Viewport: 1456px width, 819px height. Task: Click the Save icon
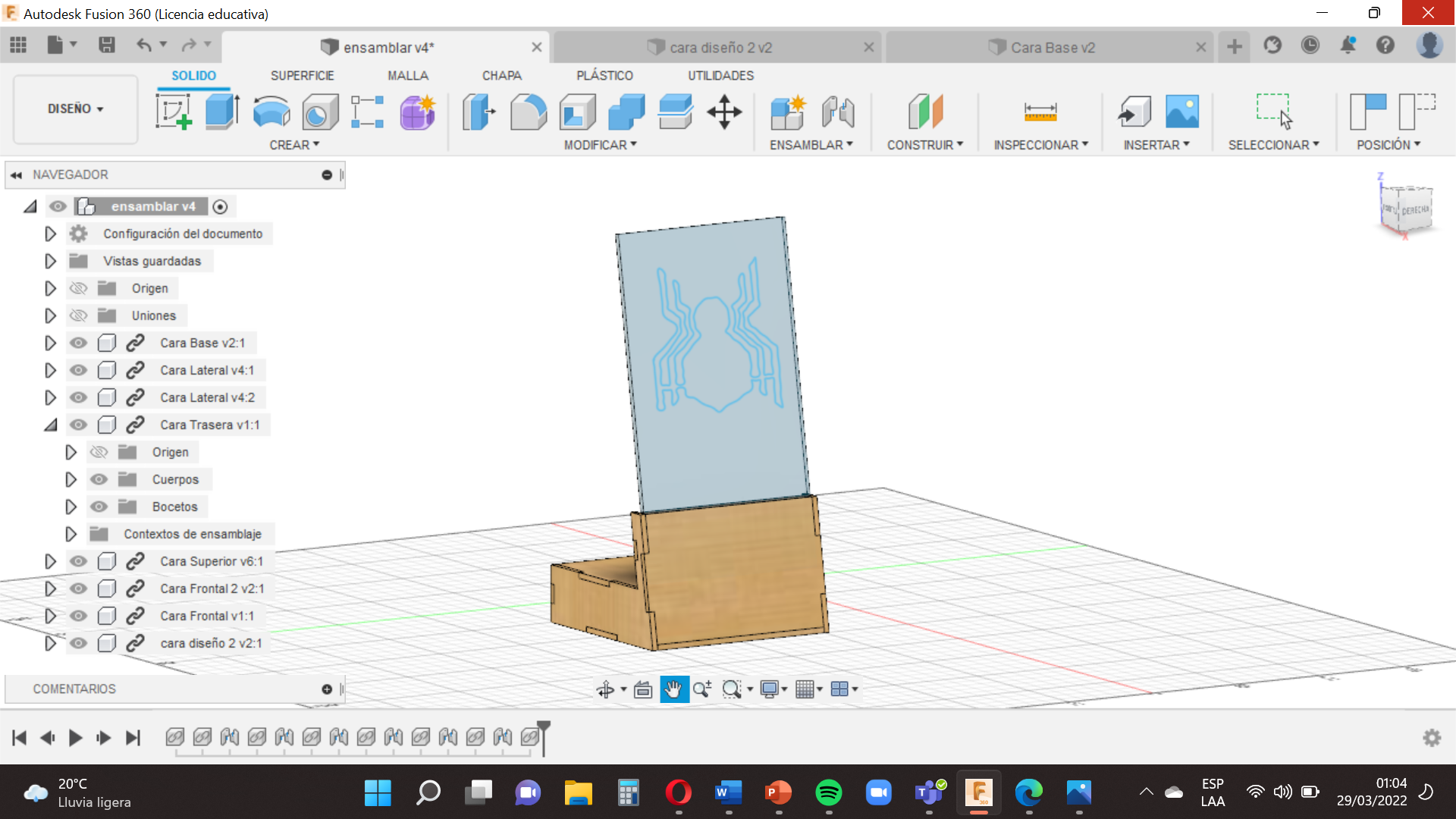click(107, 45)
